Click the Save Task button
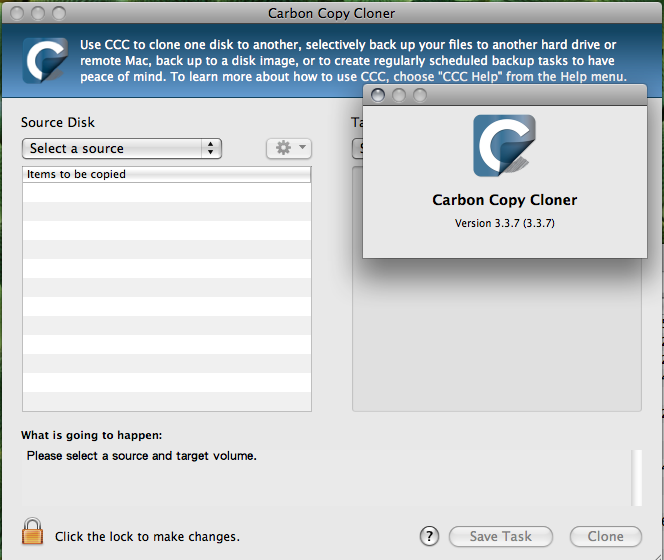 (501, 536)
